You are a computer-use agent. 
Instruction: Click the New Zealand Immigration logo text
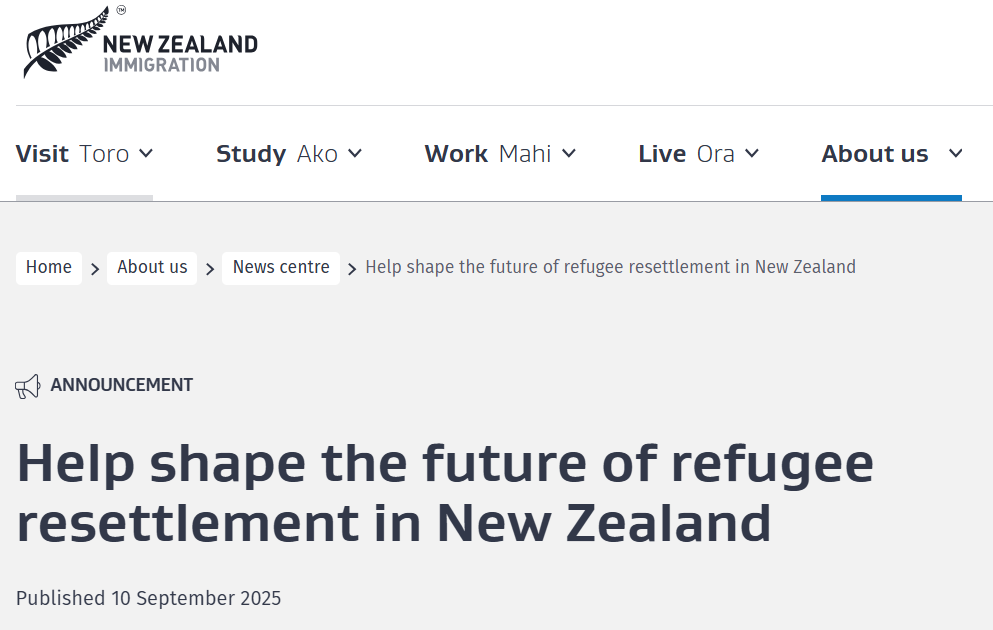coord(180,54)
